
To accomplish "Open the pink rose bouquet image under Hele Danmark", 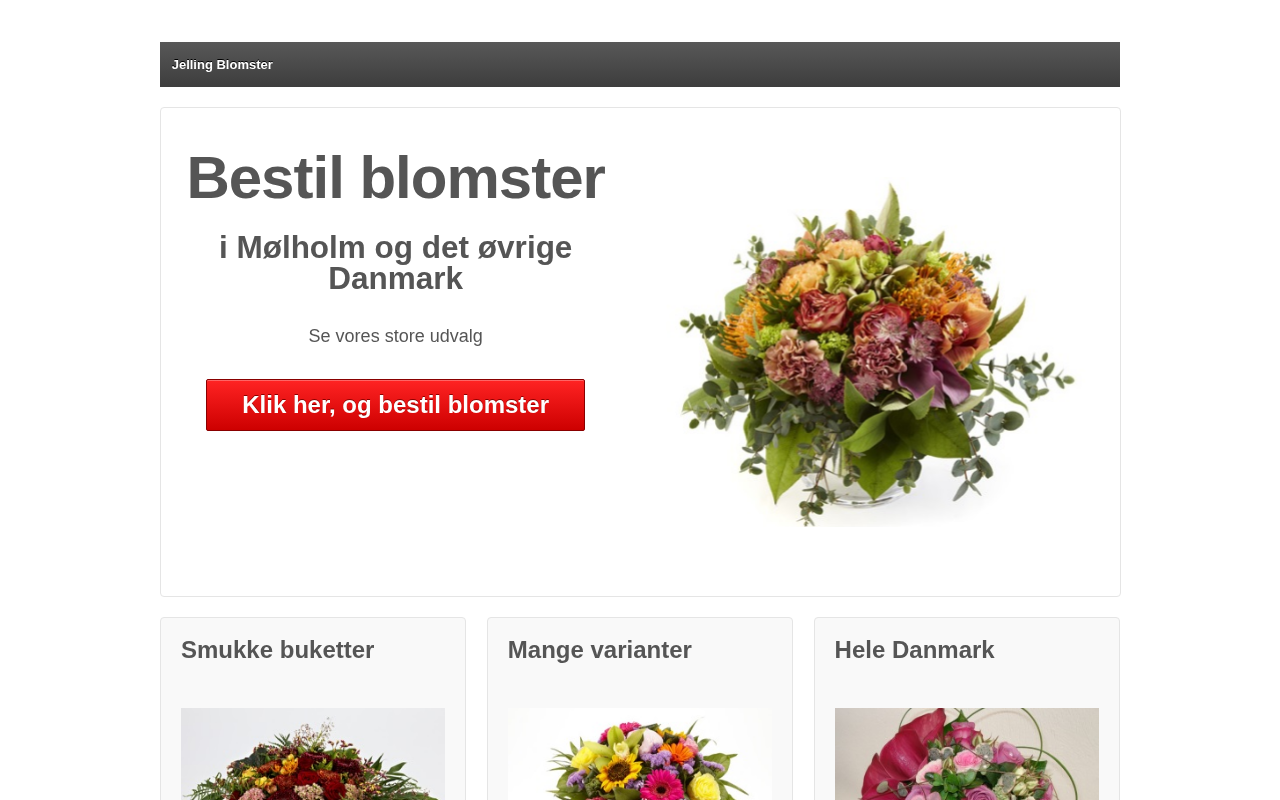I will click(967, 754).
